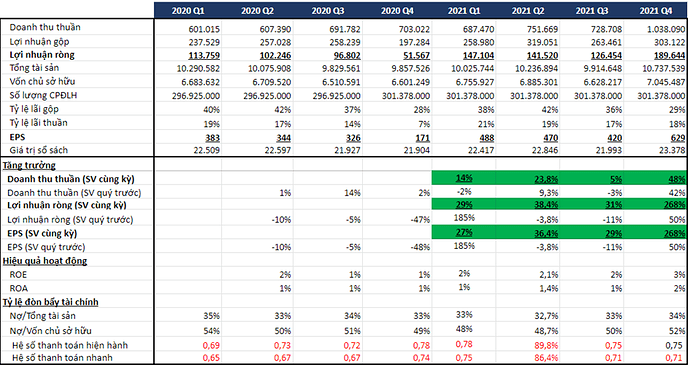Select the red quick ratio value 0,65
The image size is (690, 367).
pyautogui.click(x=211, y=358)
